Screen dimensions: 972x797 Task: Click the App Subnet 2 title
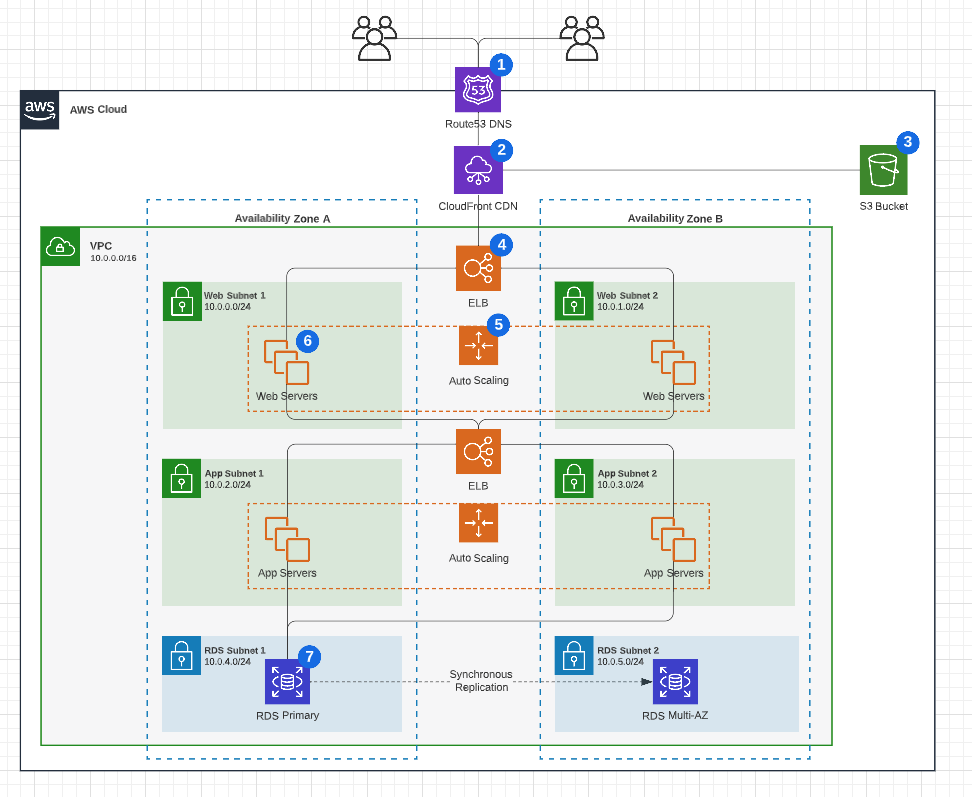(627, 473)
